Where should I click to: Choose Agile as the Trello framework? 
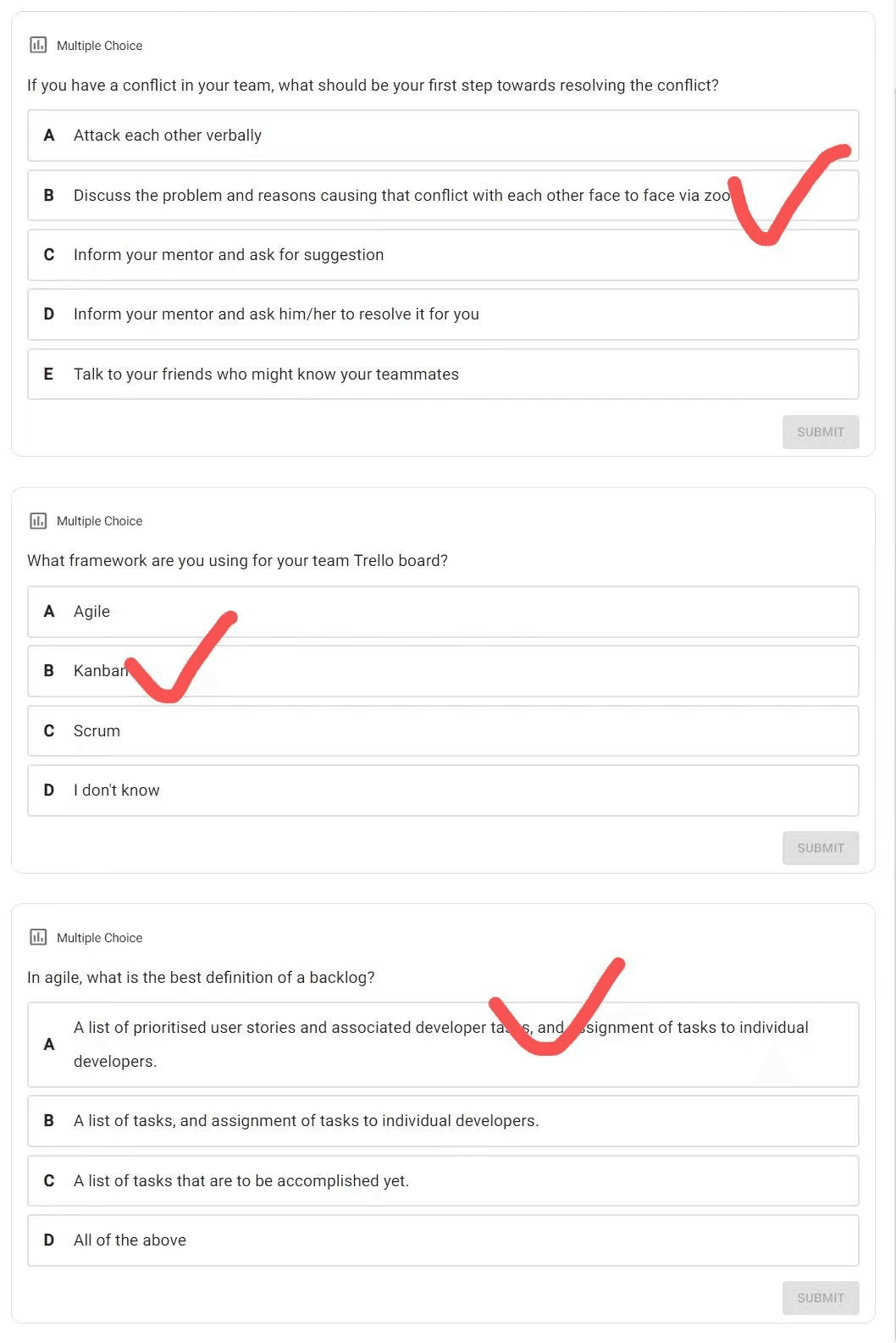pos(443,612)
